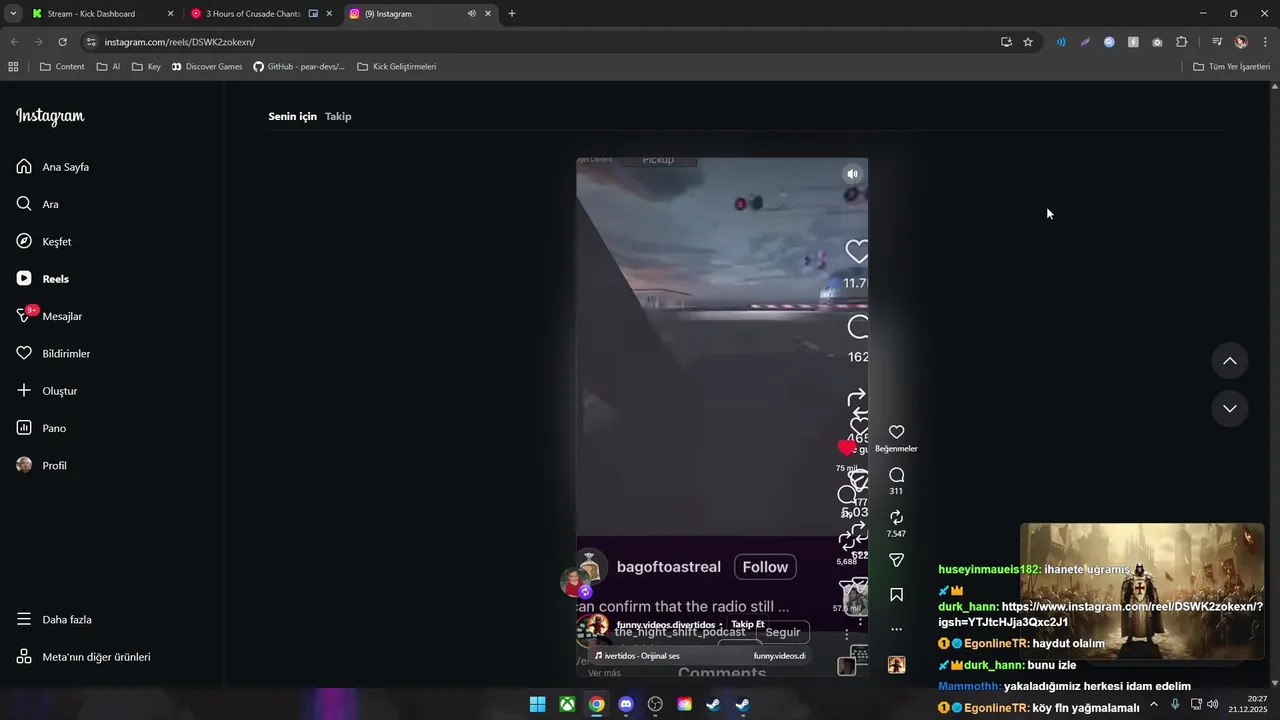
Task: Close the Stream - Kick Dashboard tab
Action: [170, 14]
